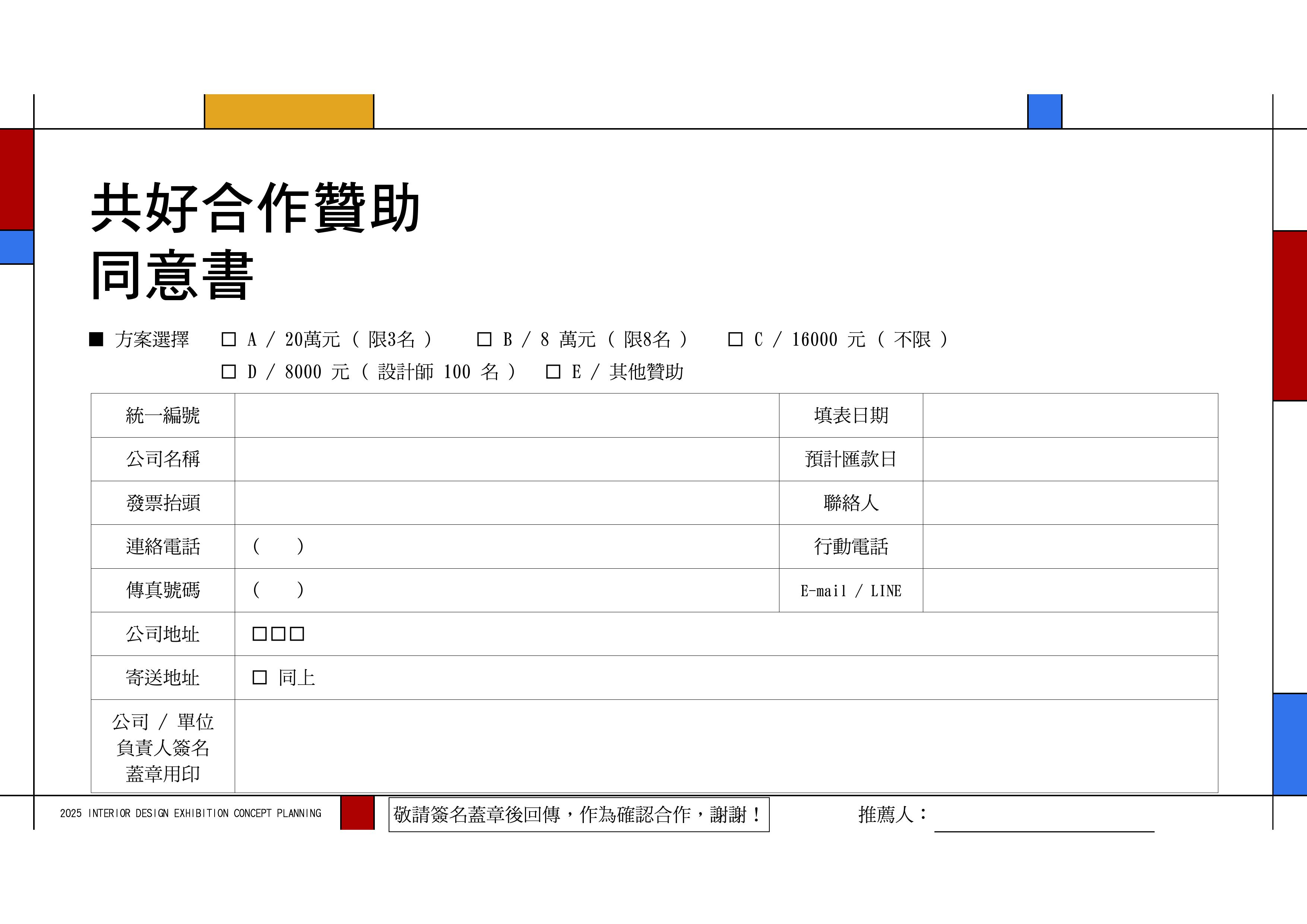Image resolution: width=1307 pixels, height=924 pixels.
Task: Select the D / 8000 元 designer checkbox
Action: [x=228, y=372]
